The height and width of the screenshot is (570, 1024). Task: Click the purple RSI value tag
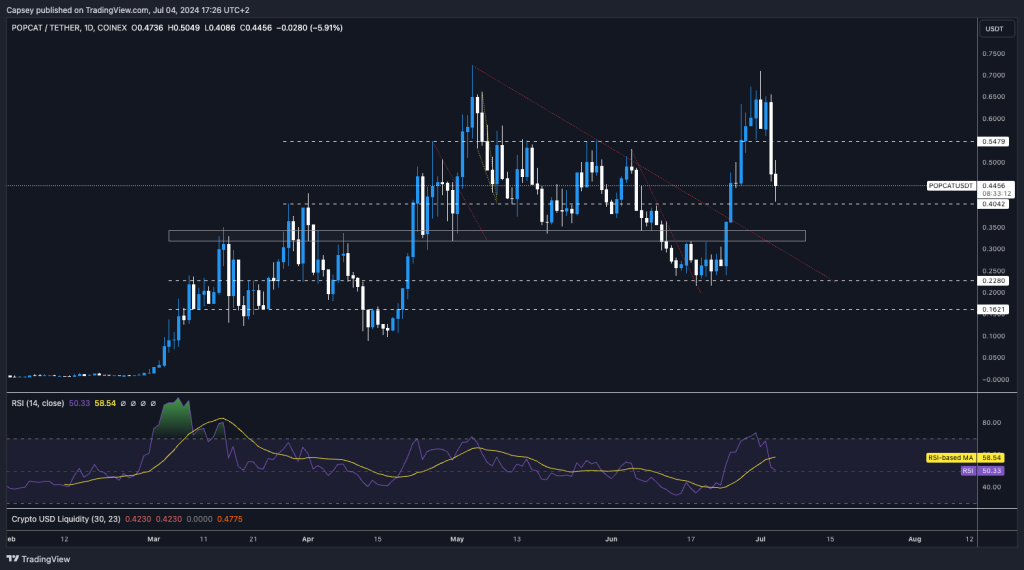[967, 470]
